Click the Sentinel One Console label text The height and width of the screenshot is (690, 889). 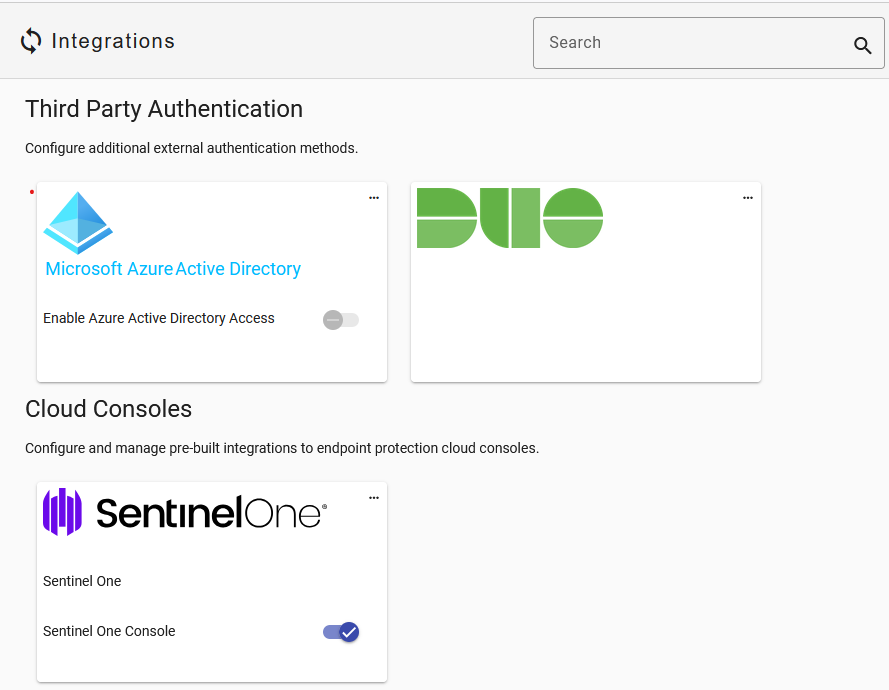click(109, 631)
